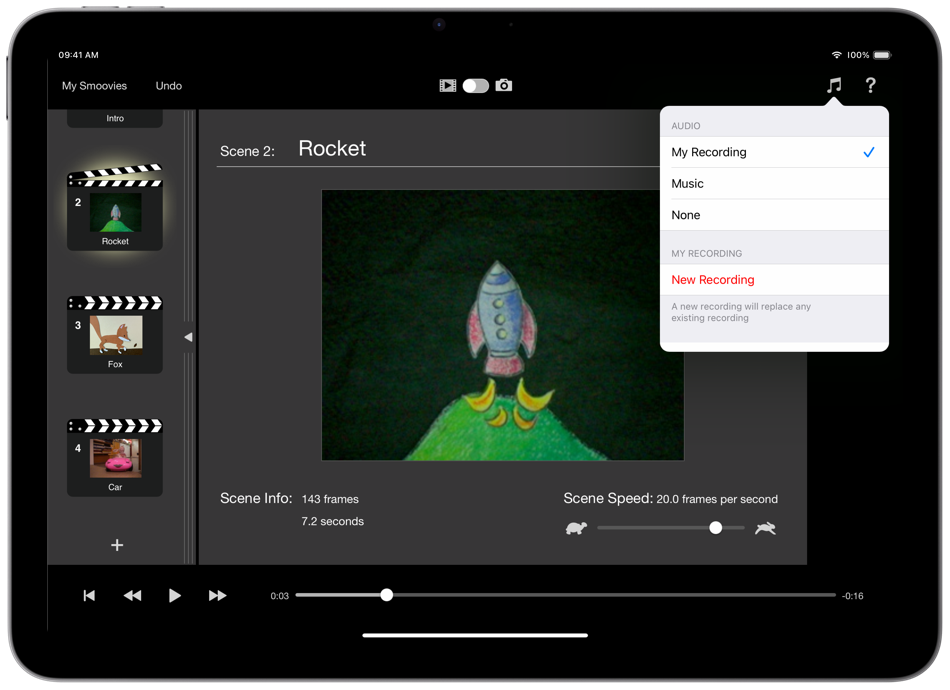Tap the 20.0 frames per second value

pos(717,499)
